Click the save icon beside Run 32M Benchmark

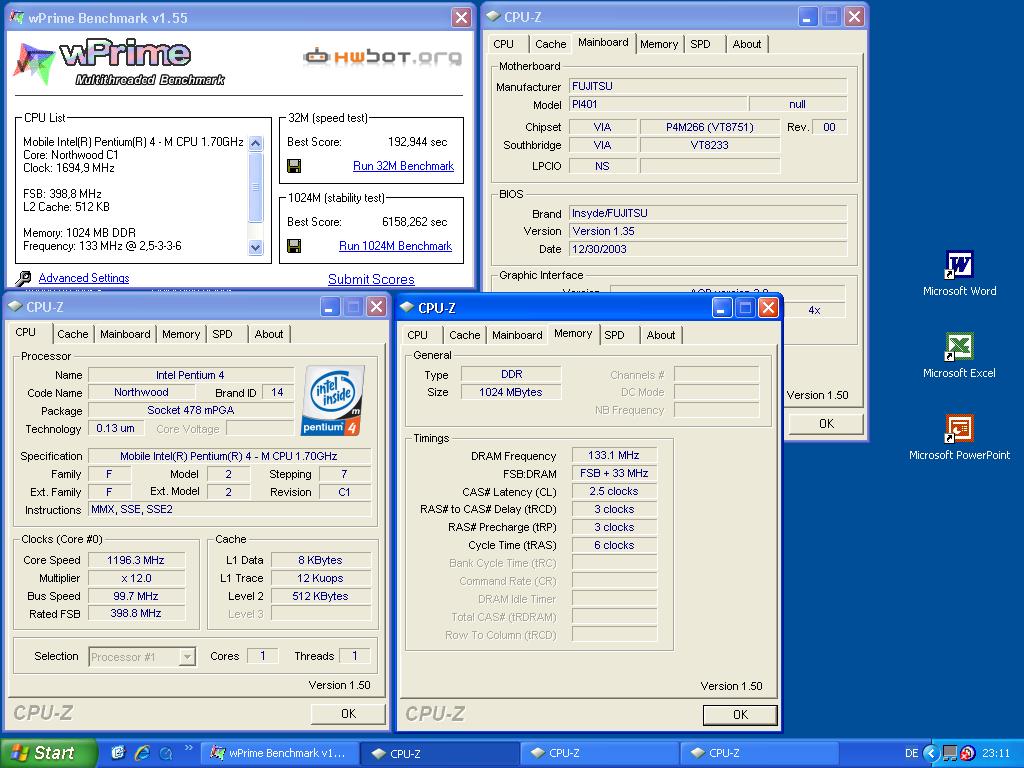pos(295,166)
